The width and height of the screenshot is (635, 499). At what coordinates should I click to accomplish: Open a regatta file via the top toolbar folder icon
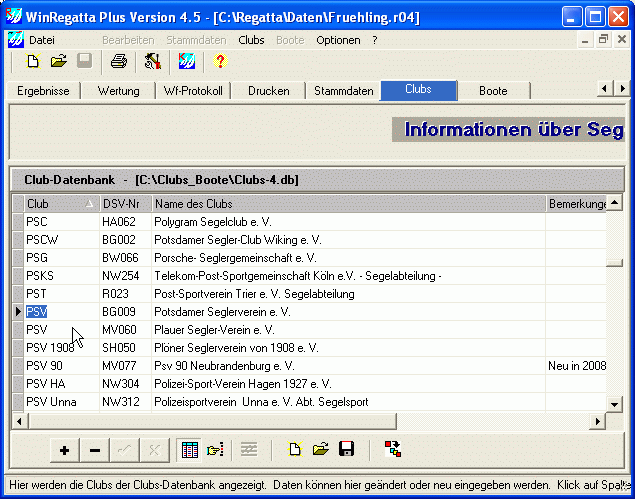click(x=59, y=62)
